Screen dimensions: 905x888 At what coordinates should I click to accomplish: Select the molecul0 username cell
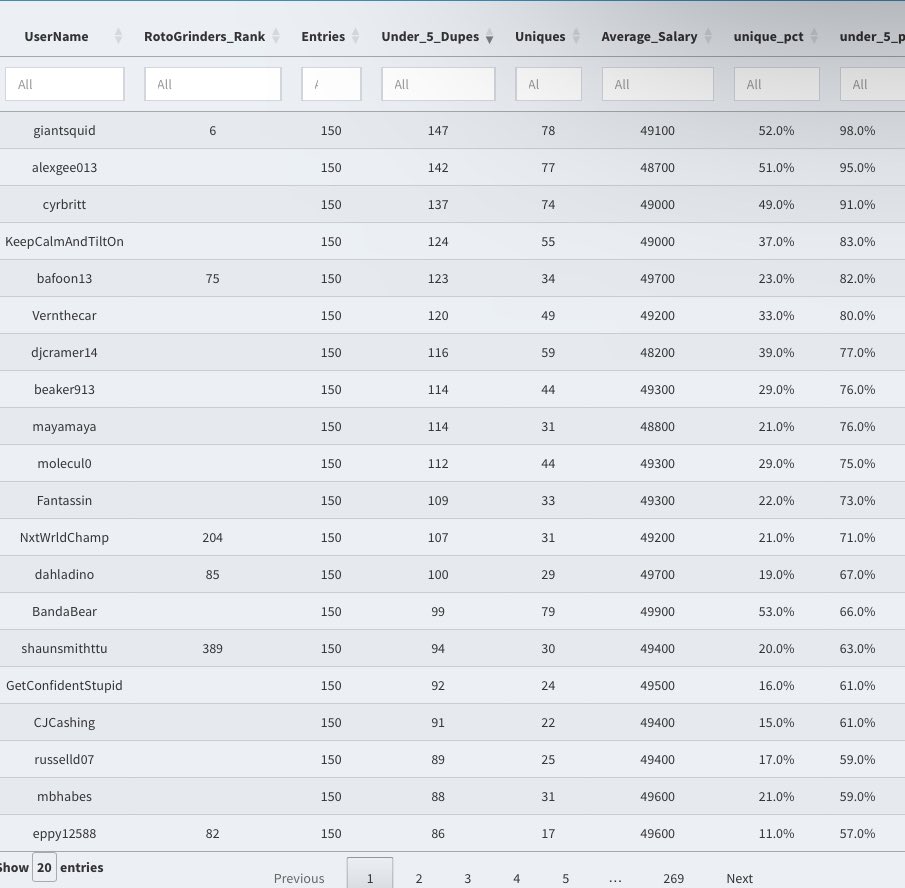65,463
